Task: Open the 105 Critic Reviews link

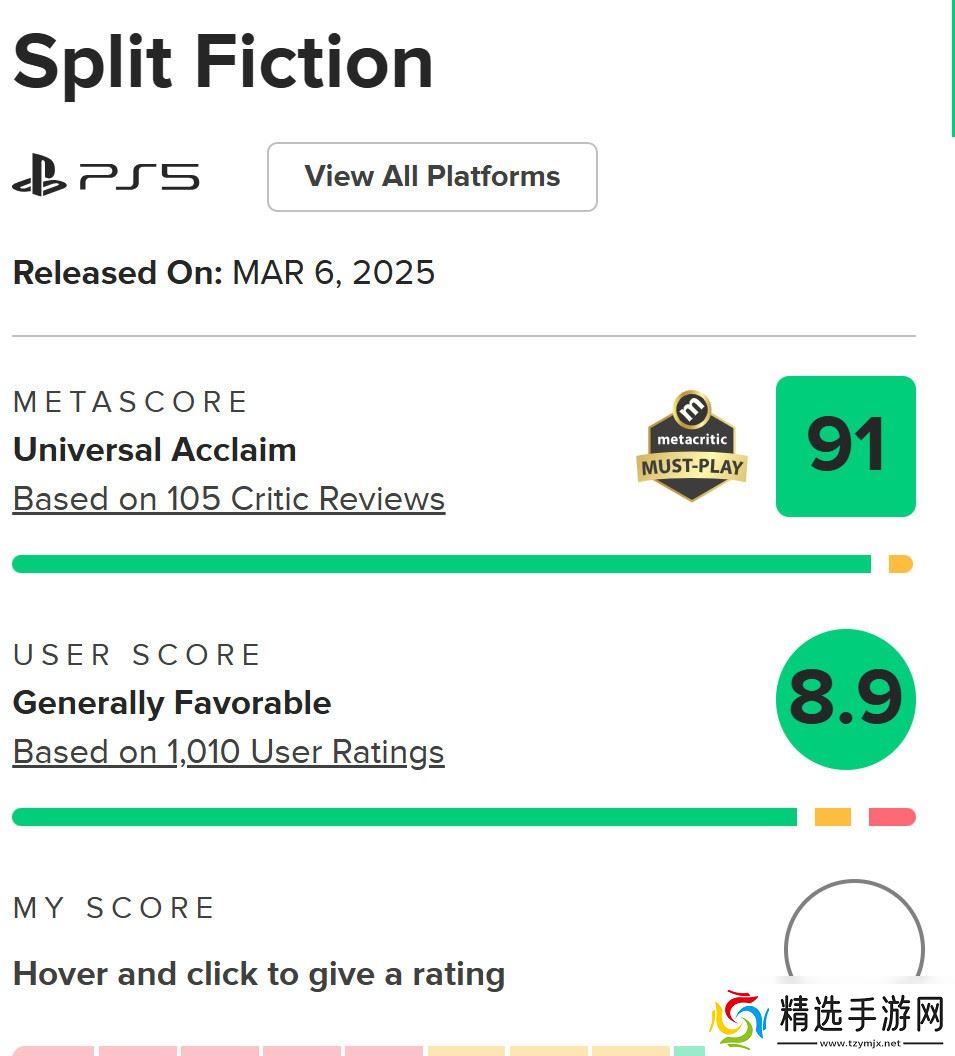Action: (228, 499)
